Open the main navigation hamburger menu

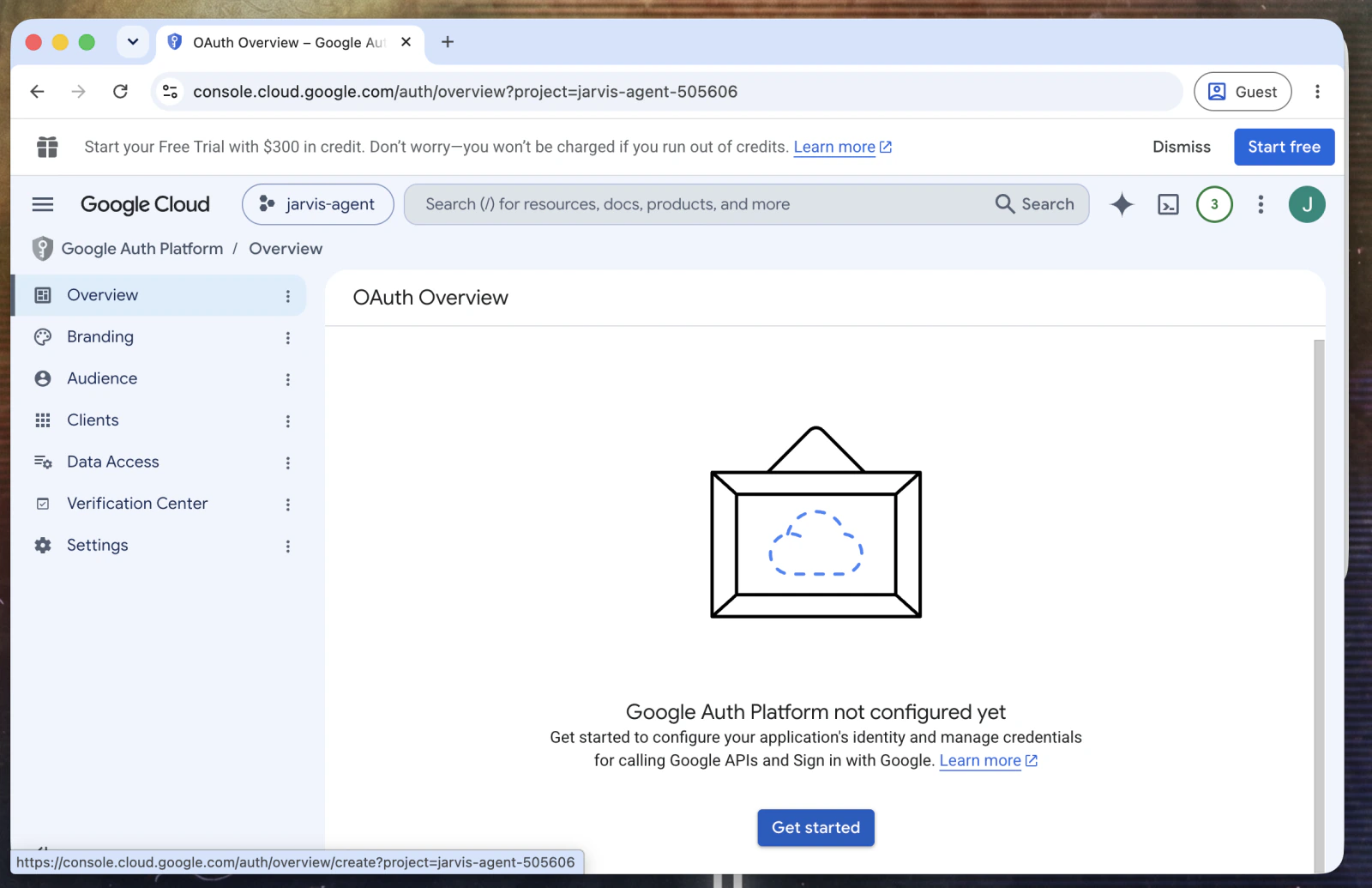(43, 204)
